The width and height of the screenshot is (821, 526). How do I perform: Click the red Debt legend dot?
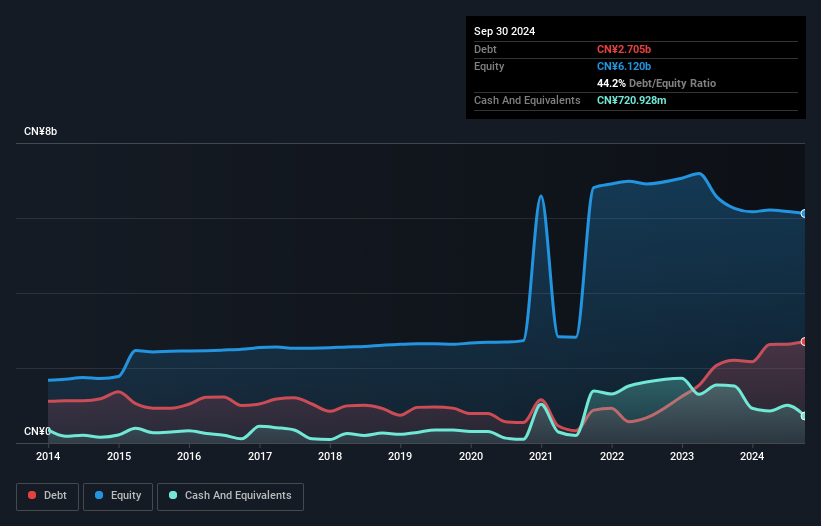point(32,495)
